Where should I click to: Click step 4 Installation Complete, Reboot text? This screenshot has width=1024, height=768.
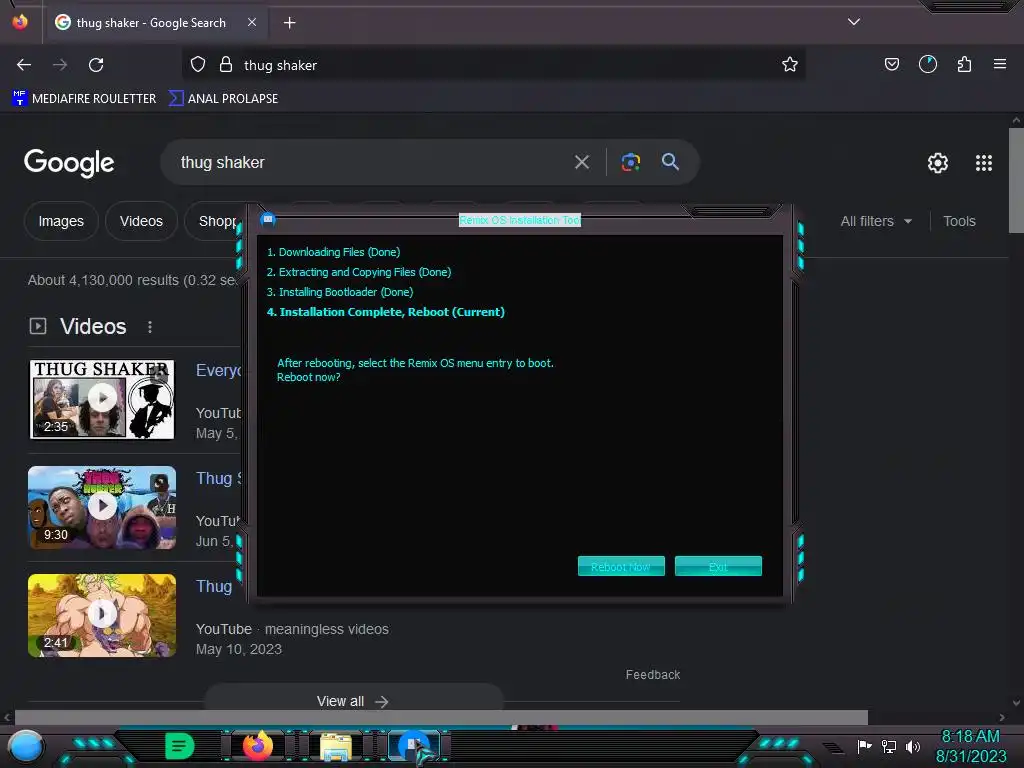click(x=385, y=312)
